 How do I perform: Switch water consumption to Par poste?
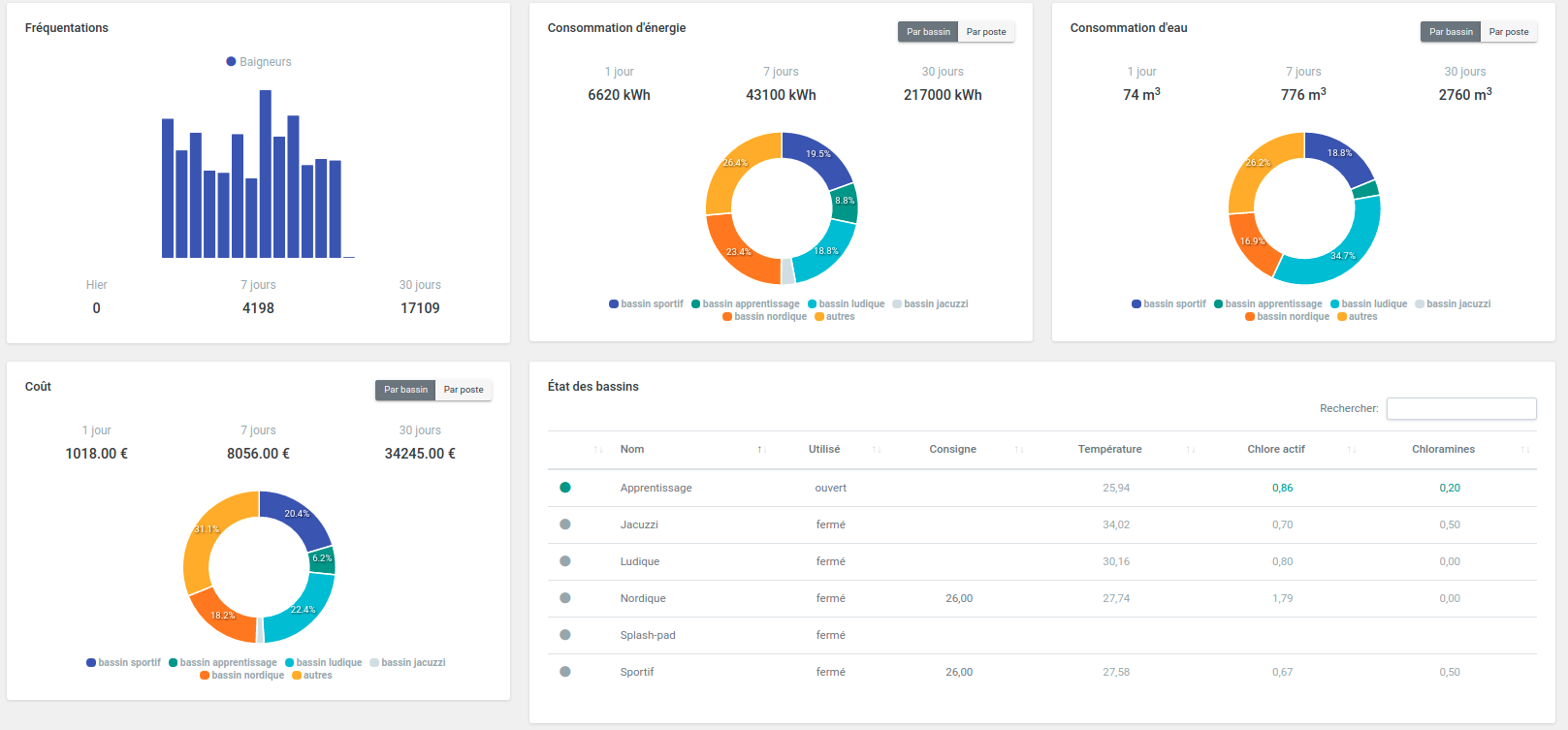[1508, 32]
